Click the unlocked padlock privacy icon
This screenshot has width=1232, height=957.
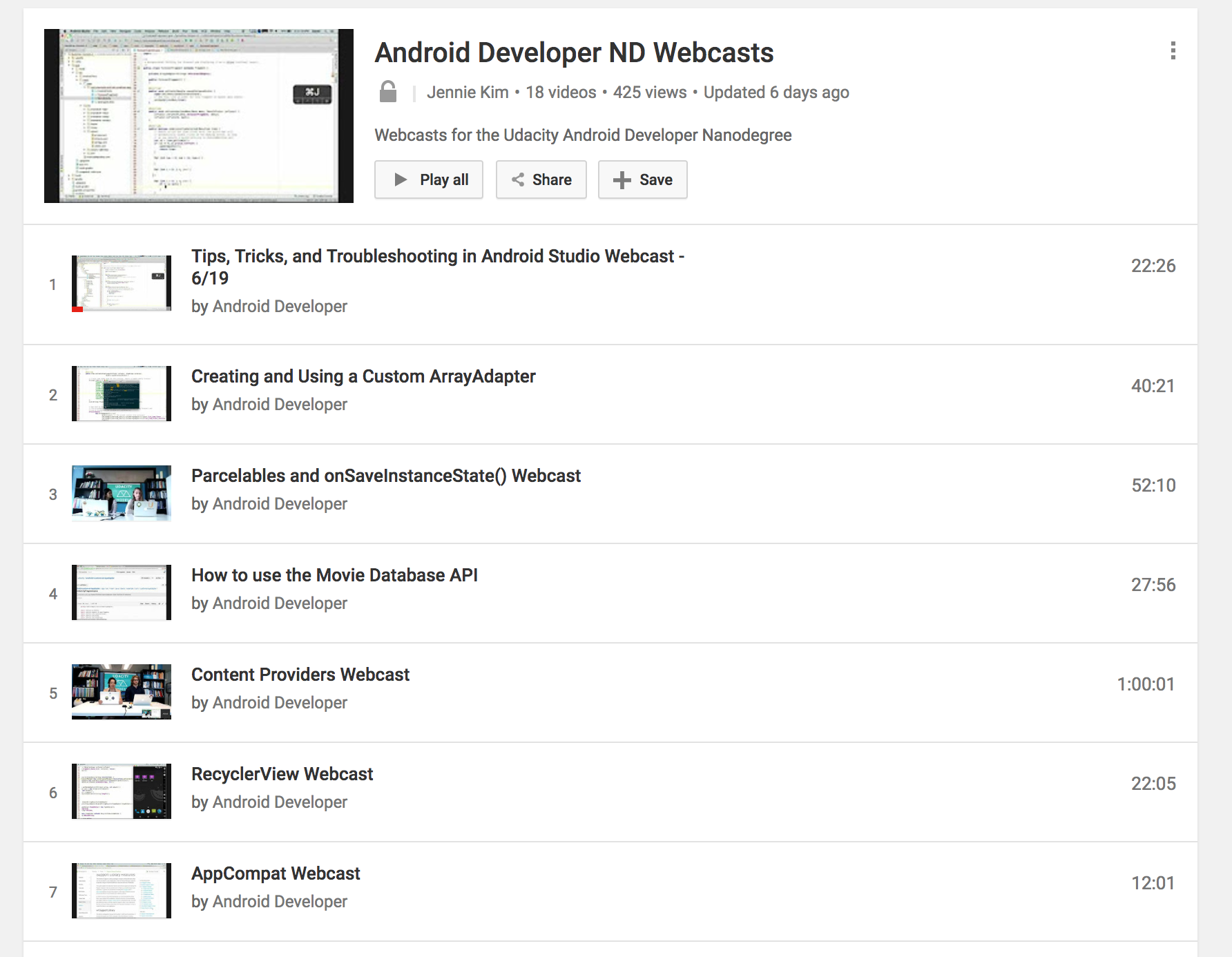[x=388, y=92]
